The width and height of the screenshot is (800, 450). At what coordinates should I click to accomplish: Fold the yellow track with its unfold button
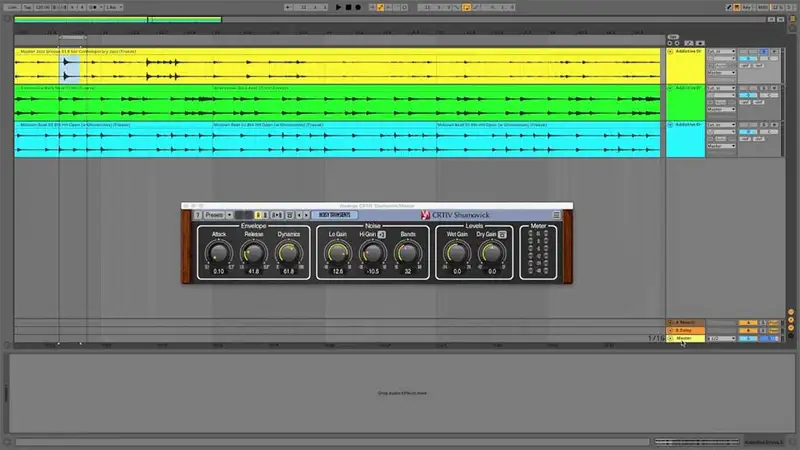tap(670, 52)
